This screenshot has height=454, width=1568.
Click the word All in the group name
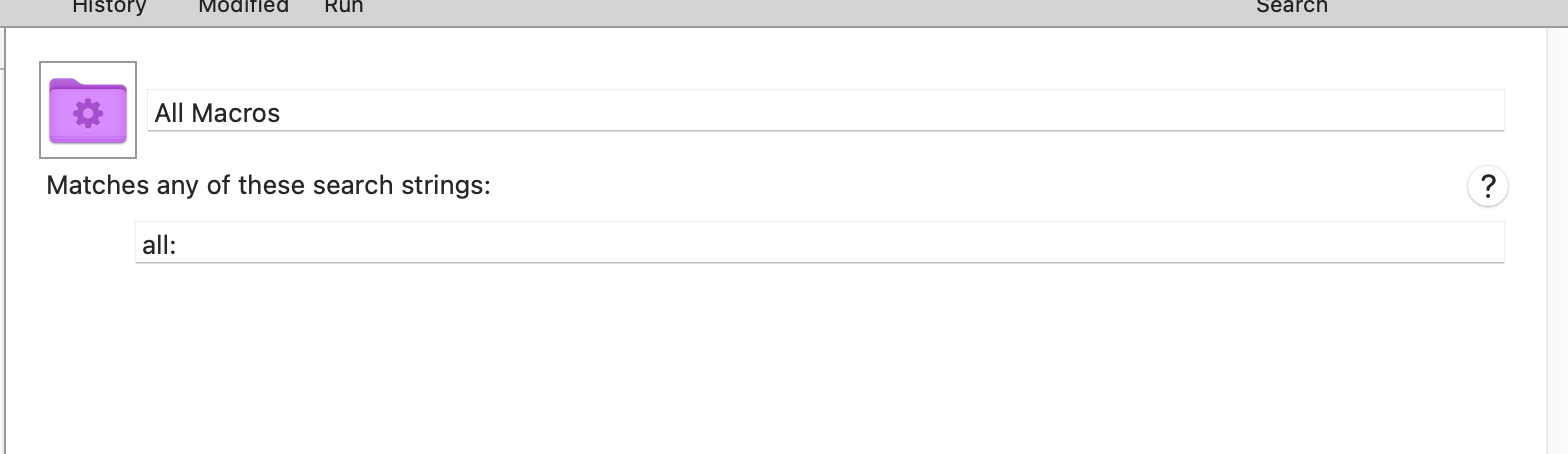click(169, 113)
